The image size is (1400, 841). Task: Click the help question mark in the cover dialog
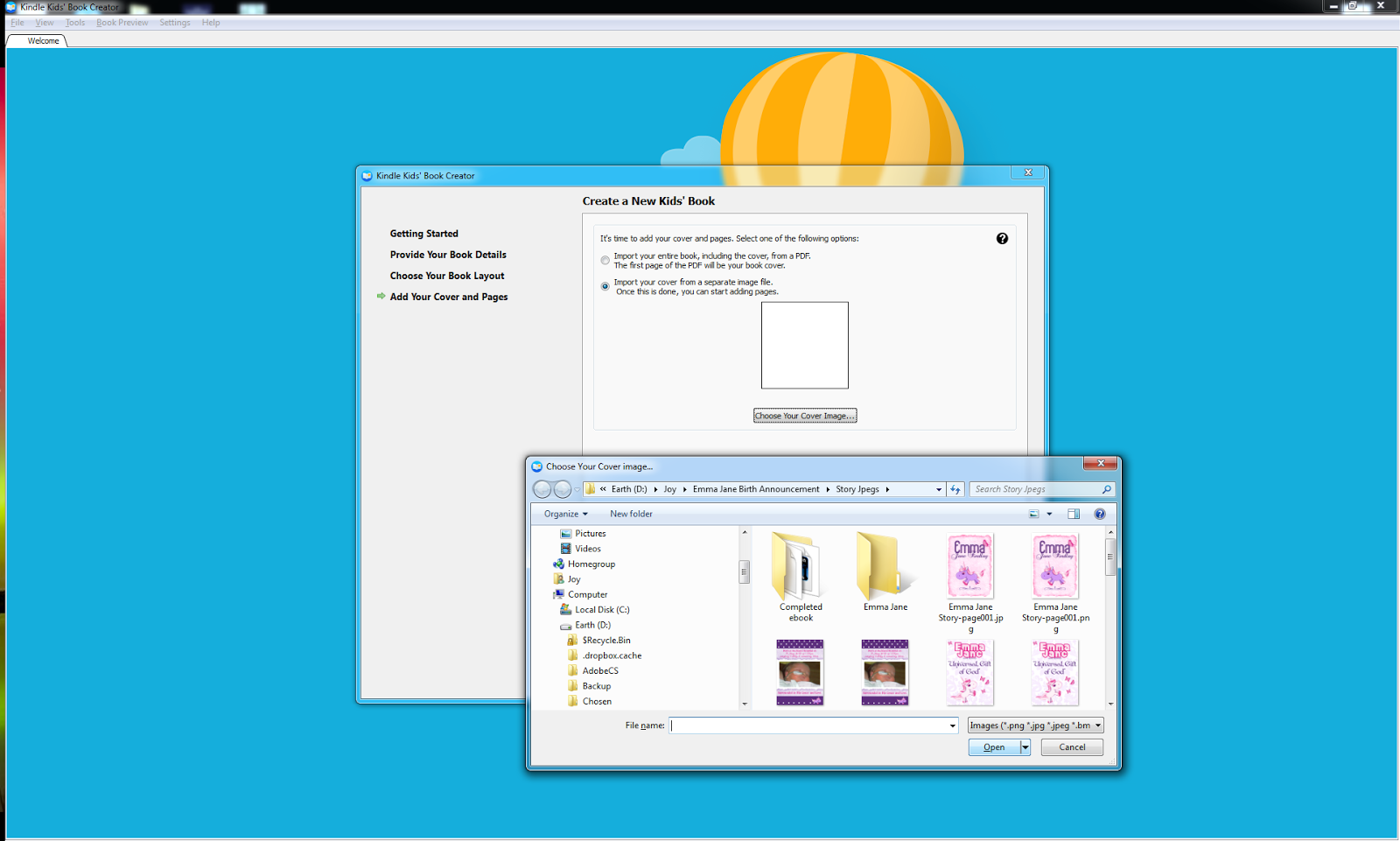coord(1003,238)
